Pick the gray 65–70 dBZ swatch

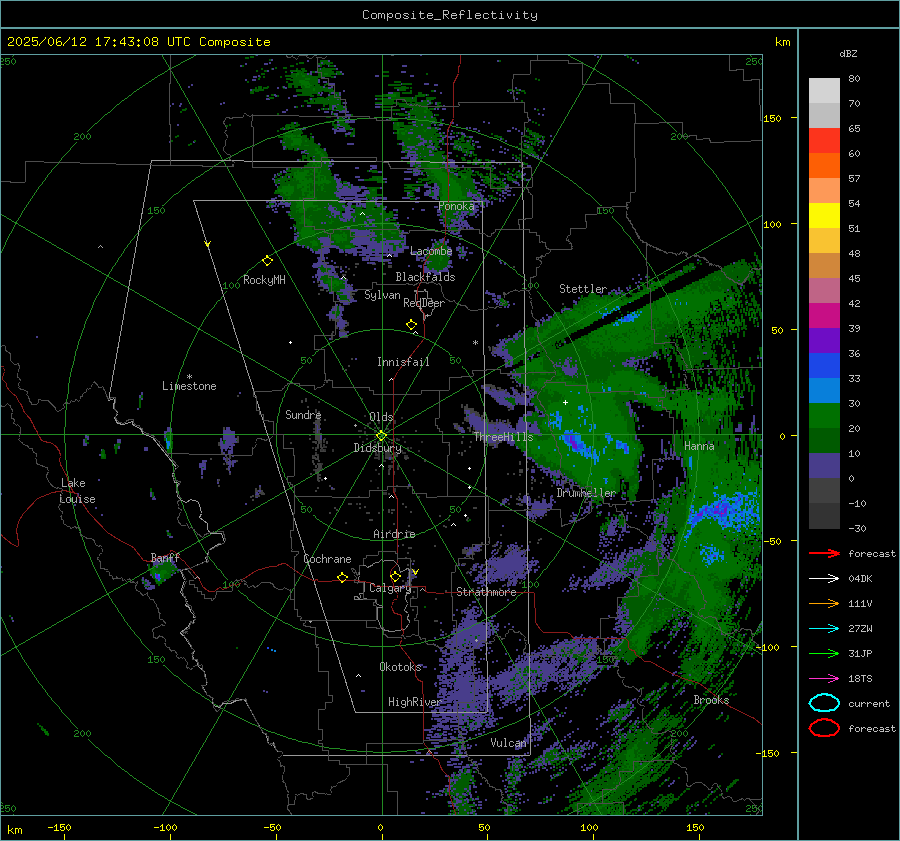824,115
